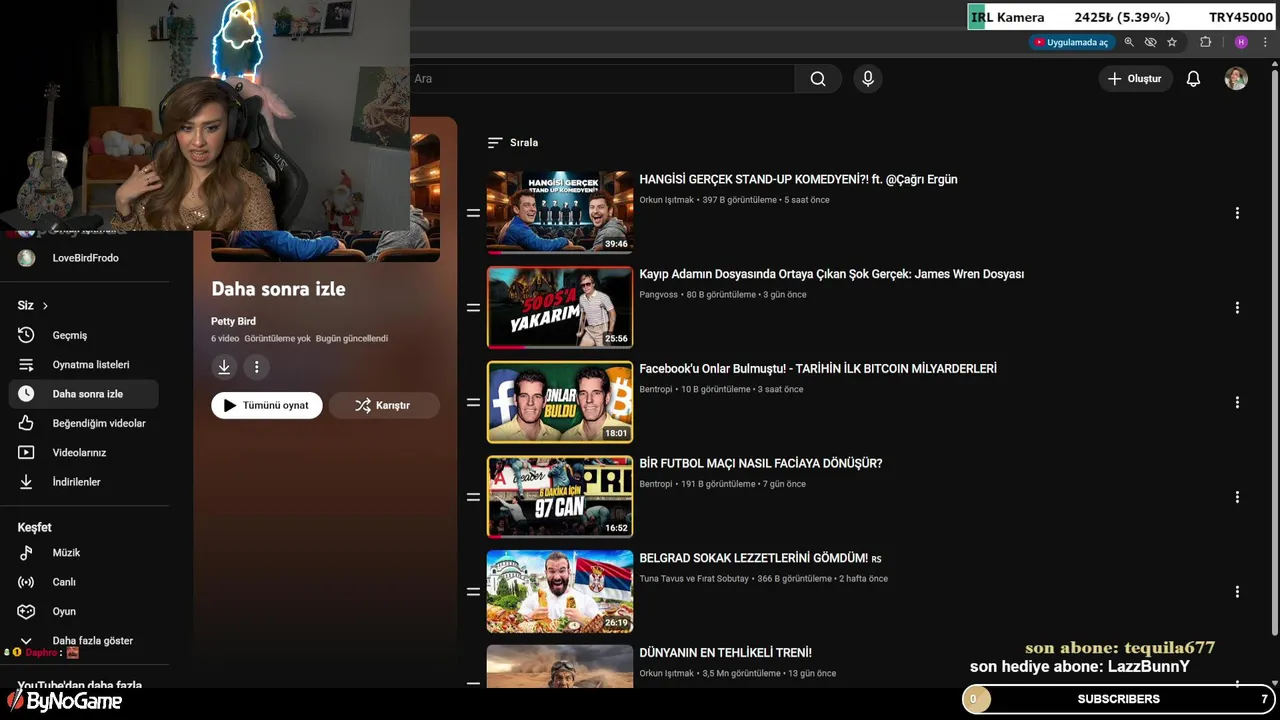1280x720 pixels.
Task: Click Karıştır shuffle button
Action: point(384,405)
